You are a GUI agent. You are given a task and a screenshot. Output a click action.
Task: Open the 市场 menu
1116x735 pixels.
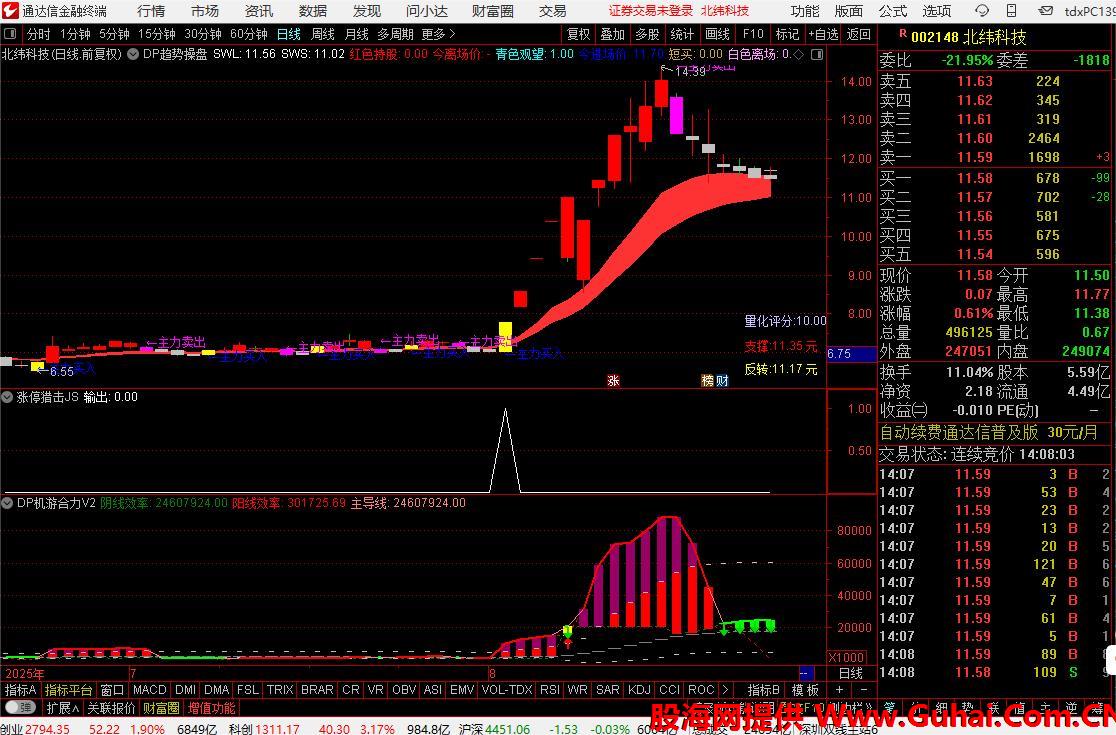(205, 11)
